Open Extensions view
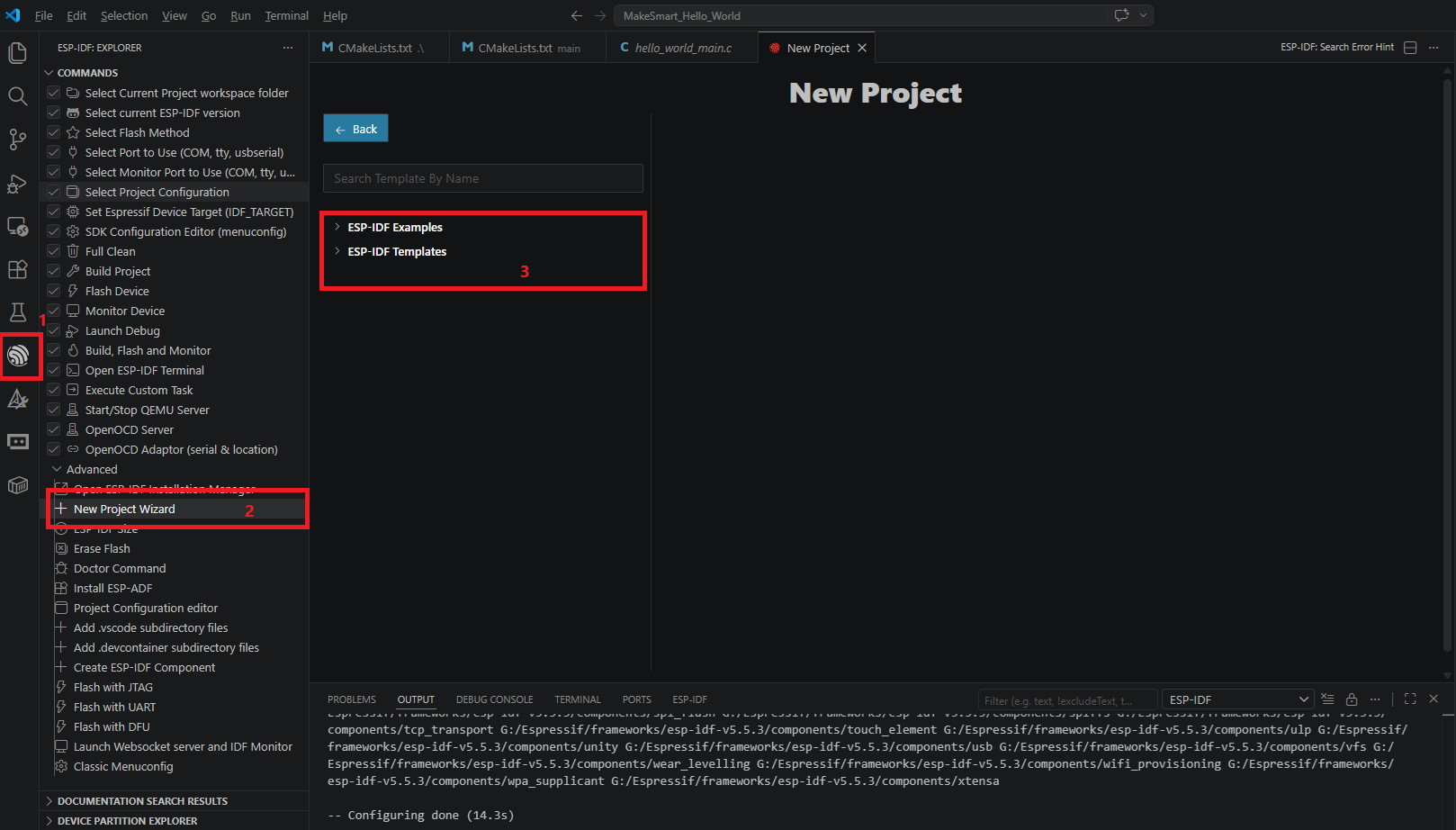Viewport: 1456px width, 830px height. coord(17,269)
